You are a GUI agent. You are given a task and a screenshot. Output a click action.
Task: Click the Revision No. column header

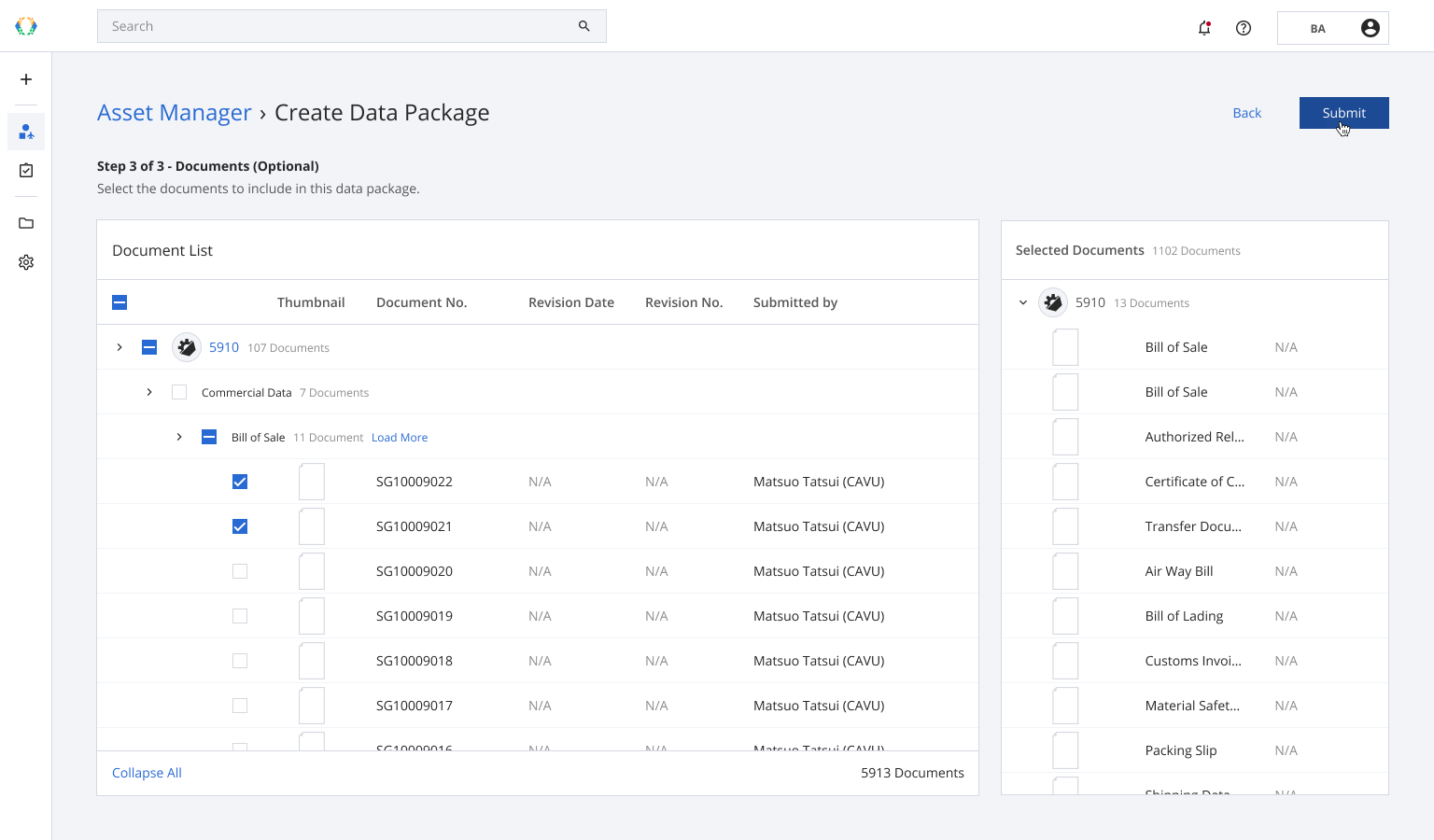pos(684,302)
